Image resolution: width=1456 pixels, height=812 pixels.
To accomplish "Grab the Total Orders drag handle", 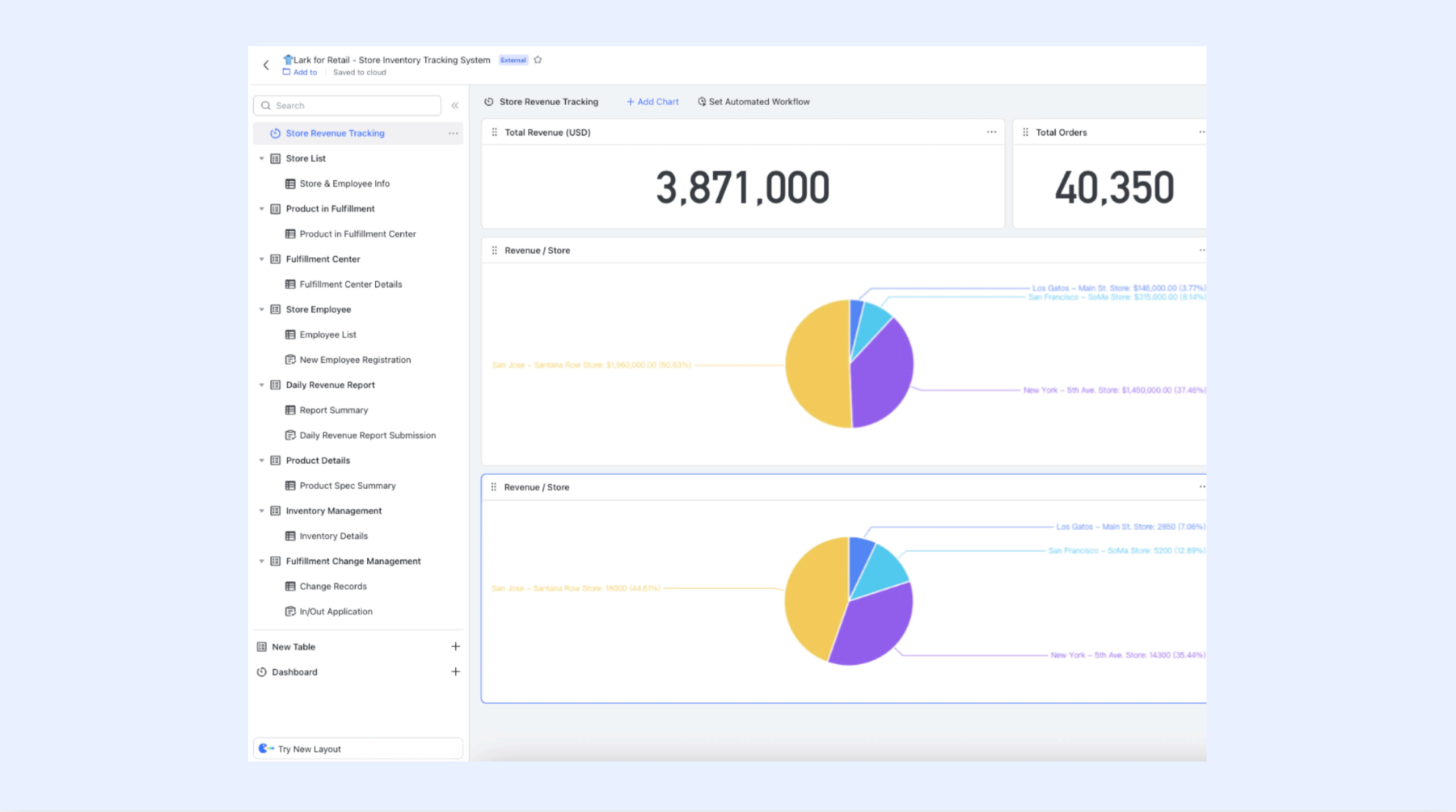I will [1025, 133].
